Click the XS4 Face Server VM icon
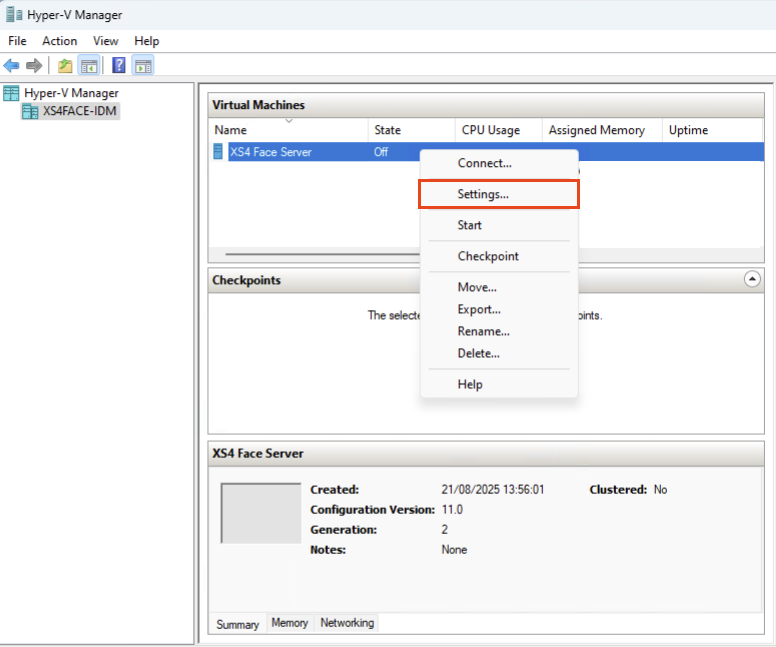 point(218,151)
